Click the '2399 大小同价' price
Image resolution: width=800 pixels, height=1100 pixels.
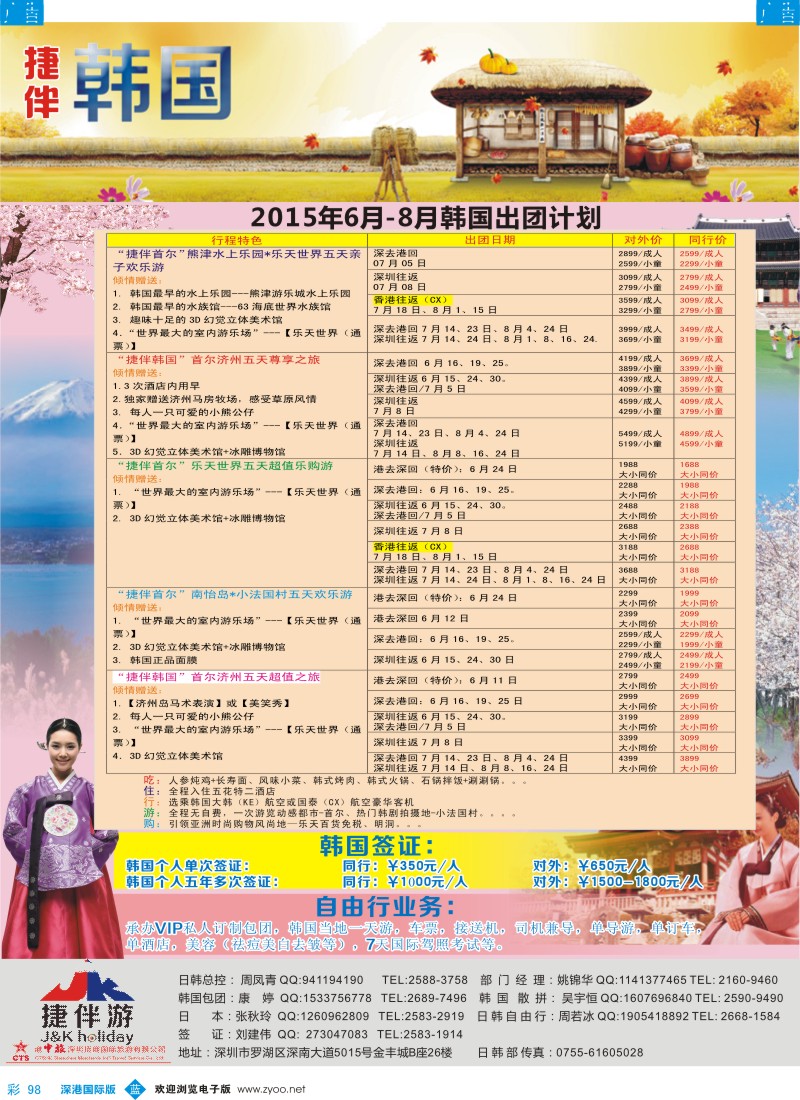638,618
